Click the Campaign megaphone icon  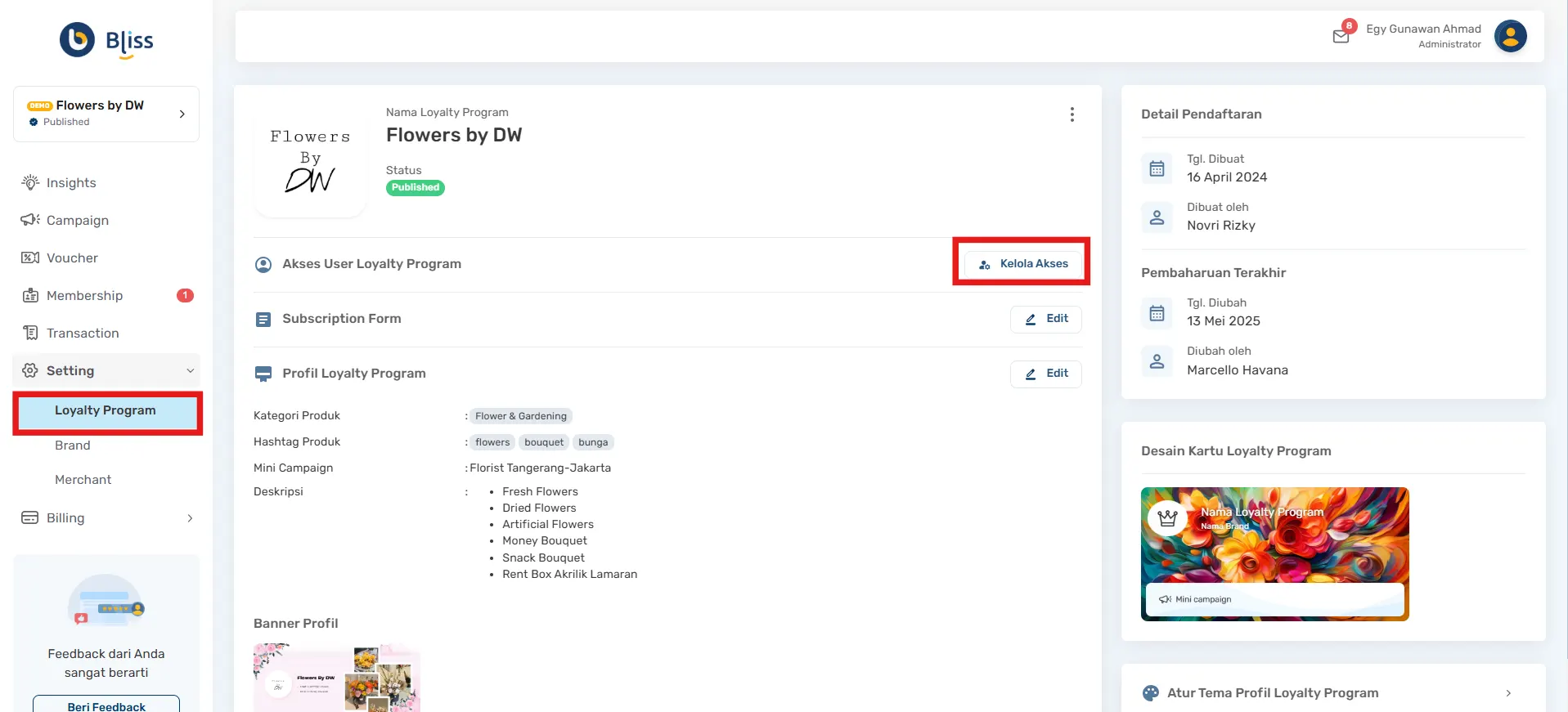coord(30,220)
